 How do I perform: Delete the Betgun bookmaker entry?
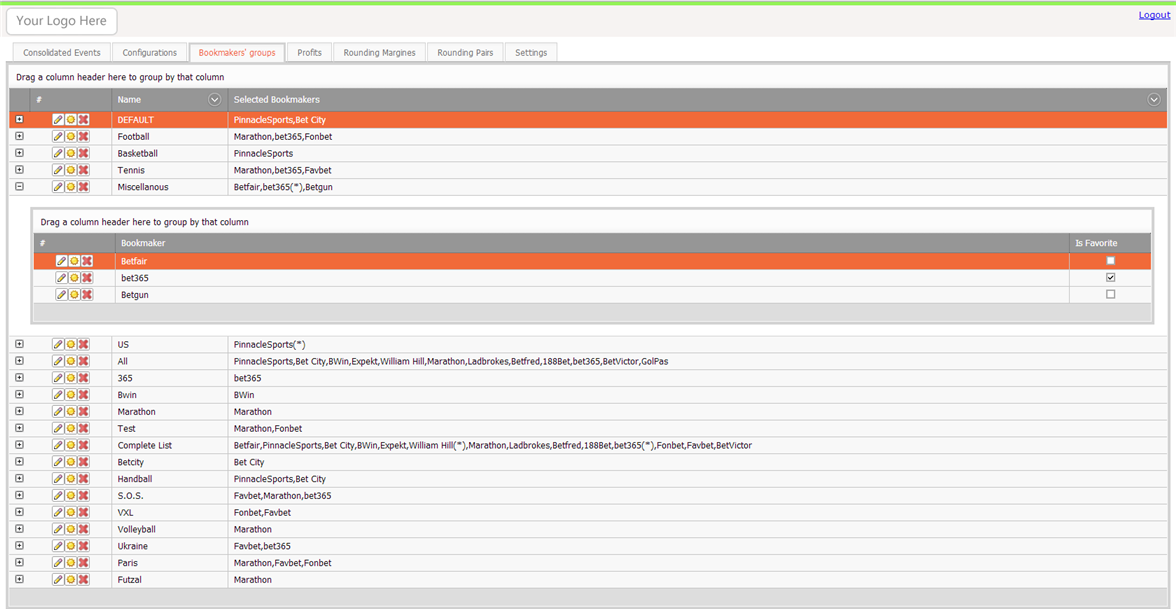pyautogui.click(x=87, y=295)
